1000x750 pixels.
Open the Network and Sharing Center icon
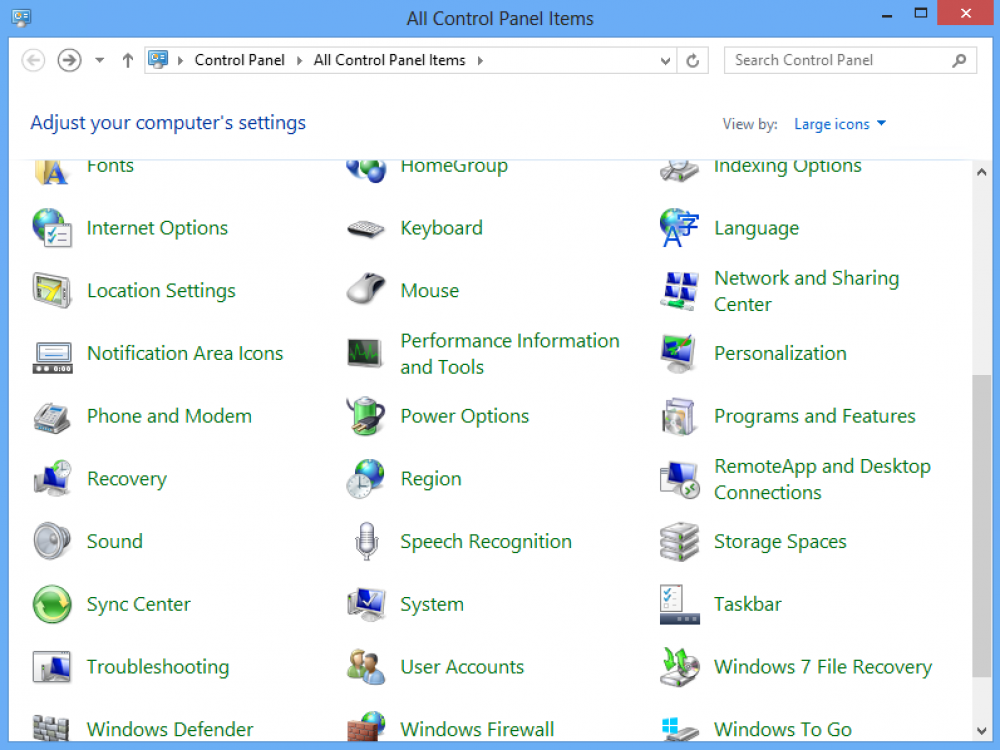679,291
